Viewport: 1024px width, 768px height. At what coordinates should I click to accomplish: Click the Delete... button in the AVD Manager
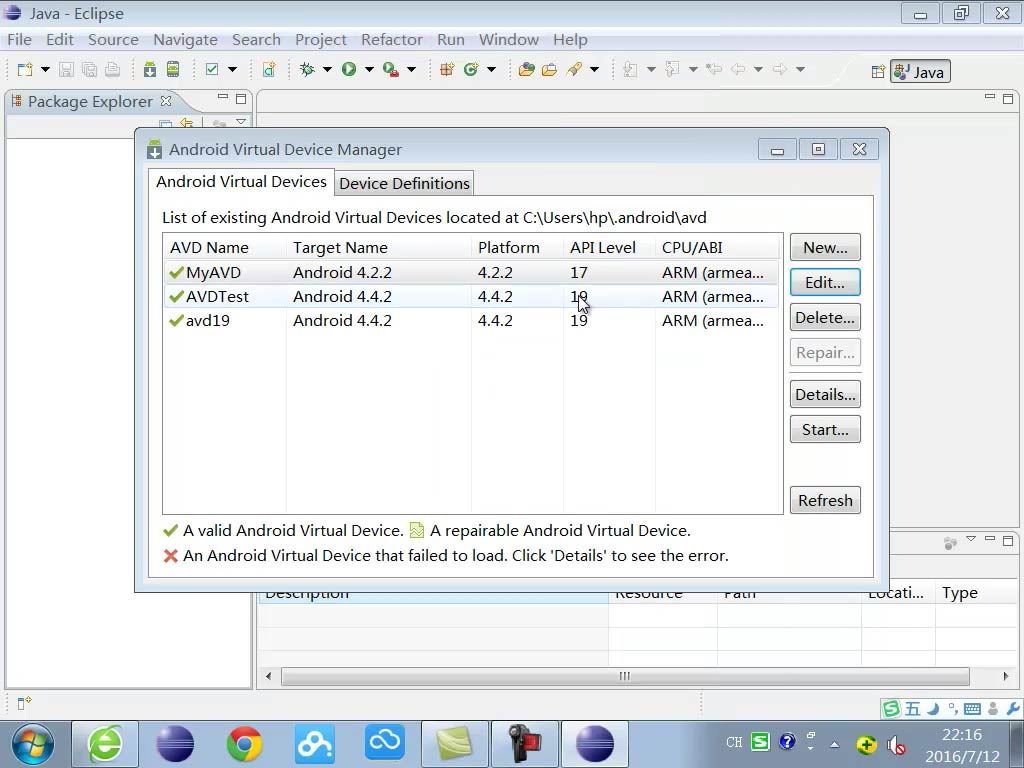825,318
